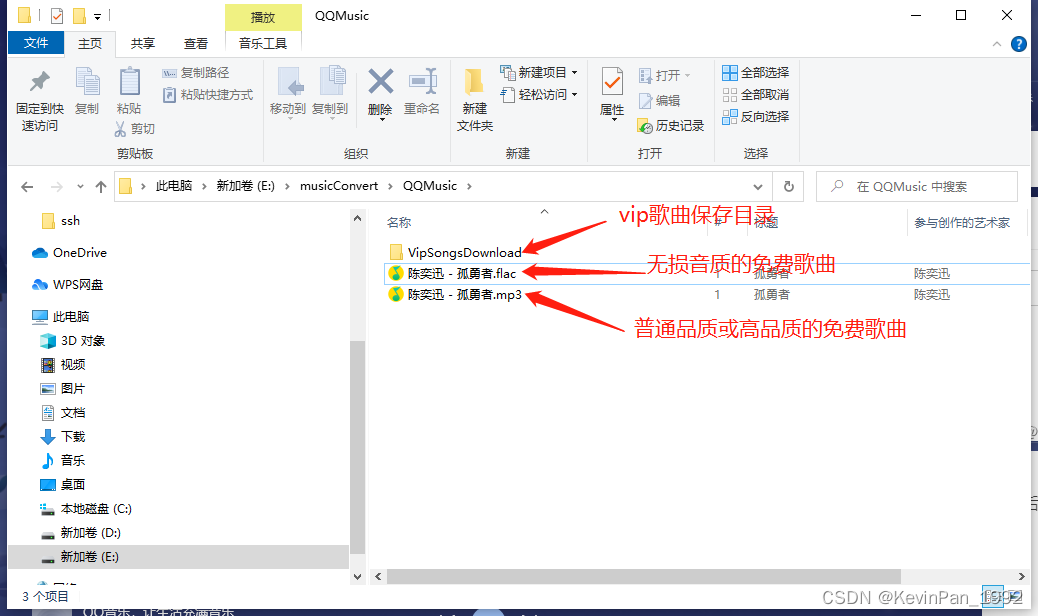Select 新加卷 (E:) drive in sidebar

[178, 557]
